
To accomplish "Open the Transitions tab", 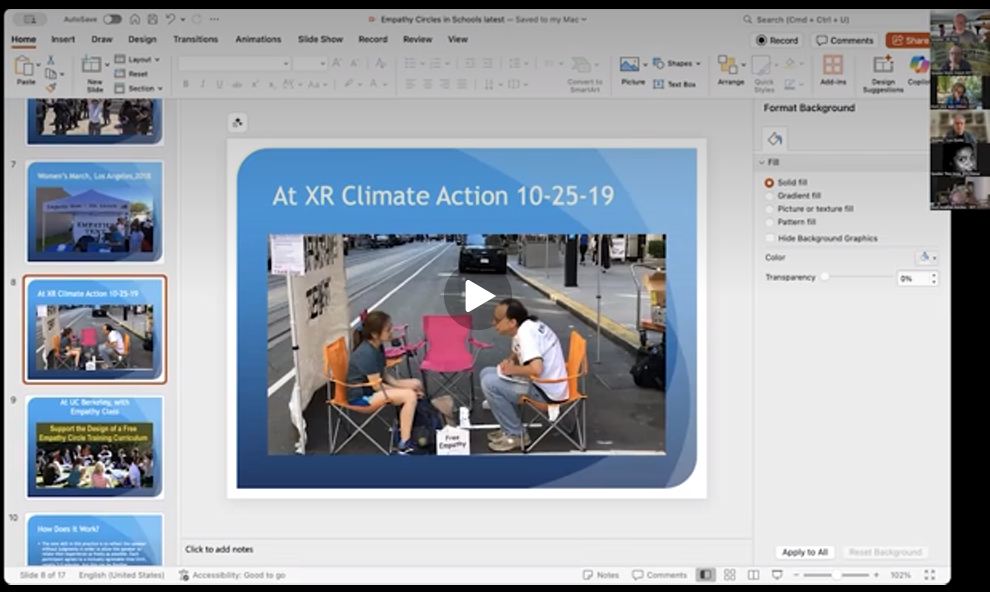I will pos(196,39).
